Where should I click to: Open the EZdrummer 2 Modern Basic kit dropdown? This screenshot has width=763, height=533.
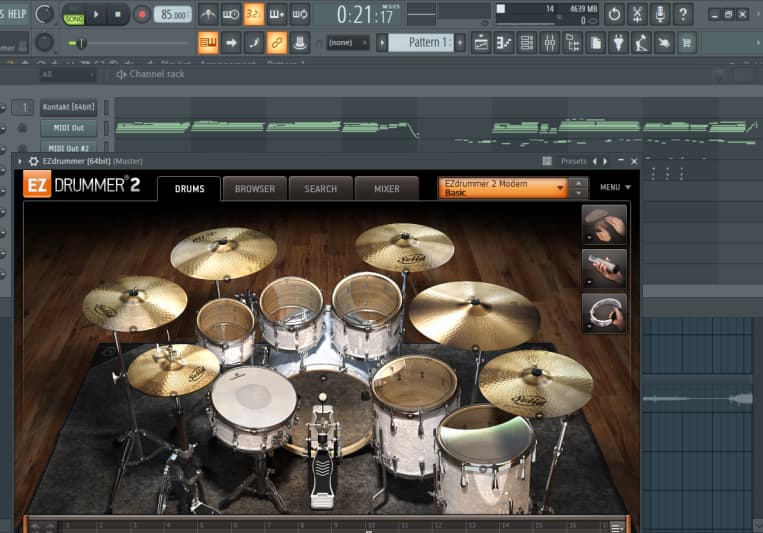click(503, 188)
